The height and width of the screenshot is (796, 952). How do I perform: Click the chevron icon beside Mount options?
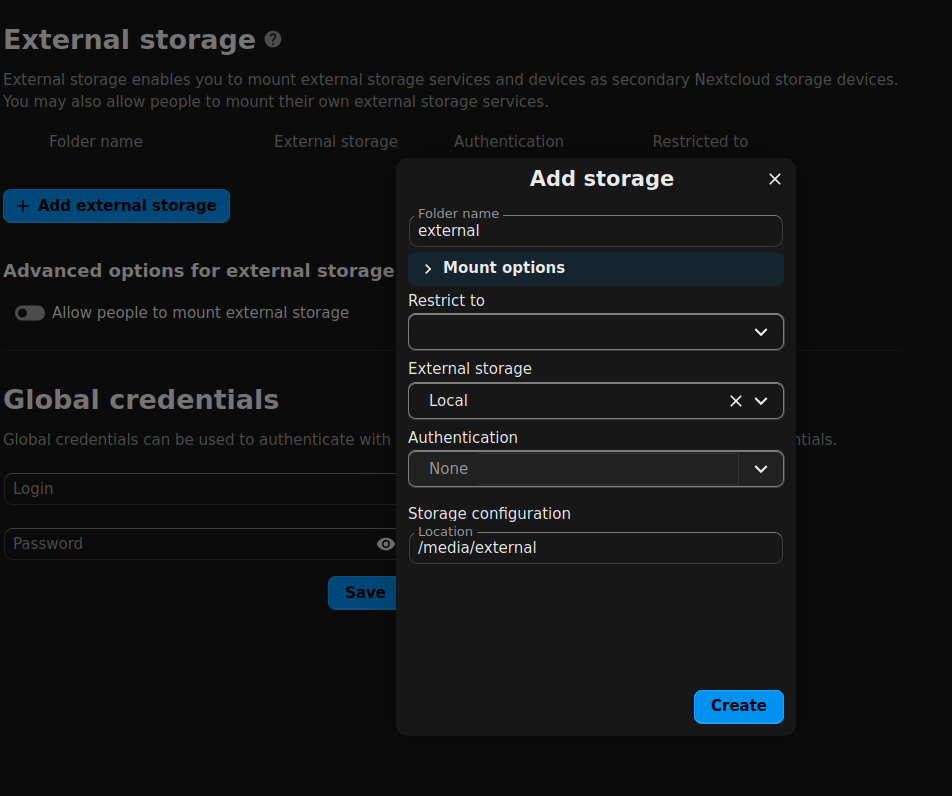click(x=428, y=268)
